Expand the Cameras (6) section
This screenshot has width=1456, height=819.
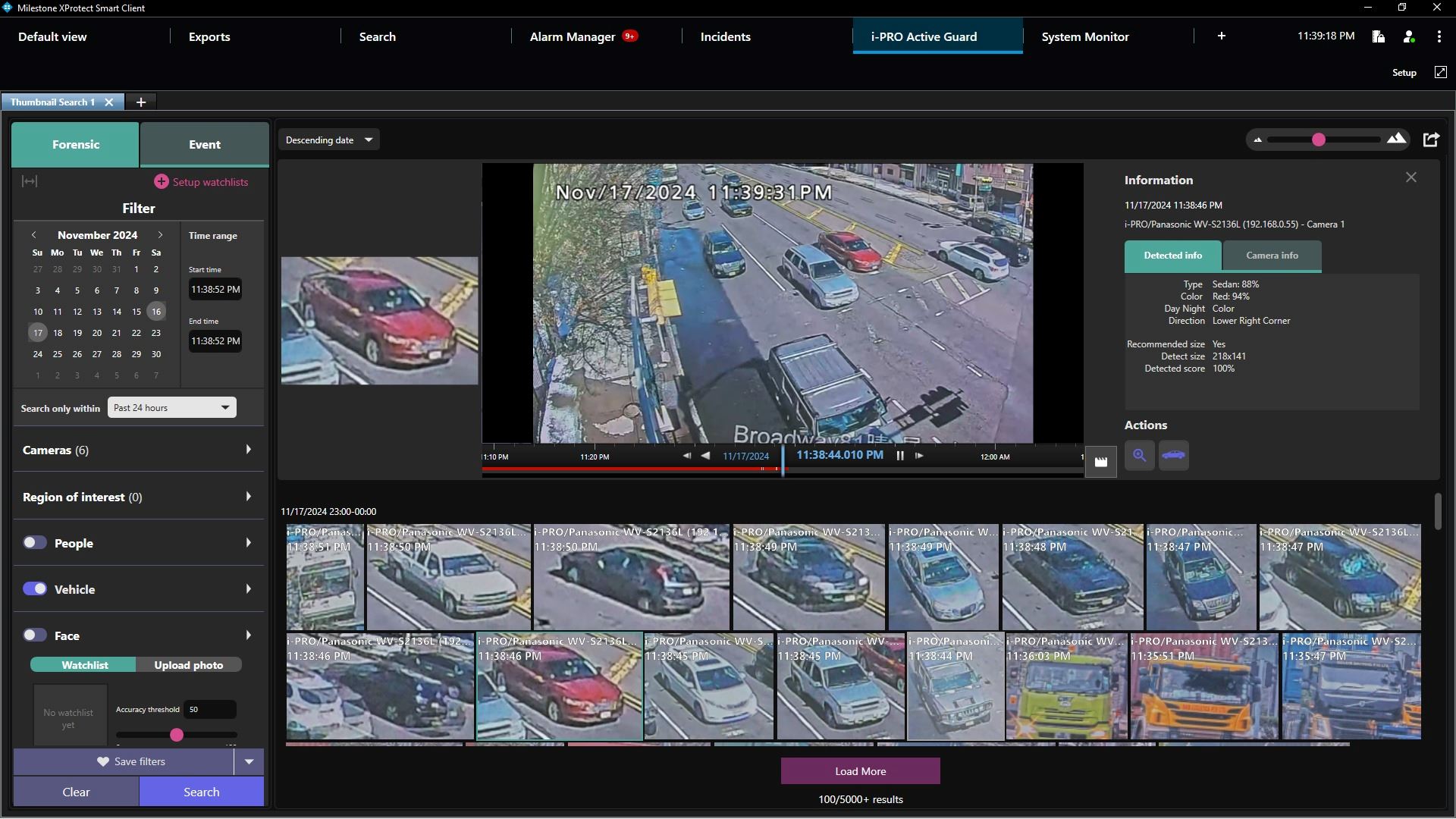[248, 450]
